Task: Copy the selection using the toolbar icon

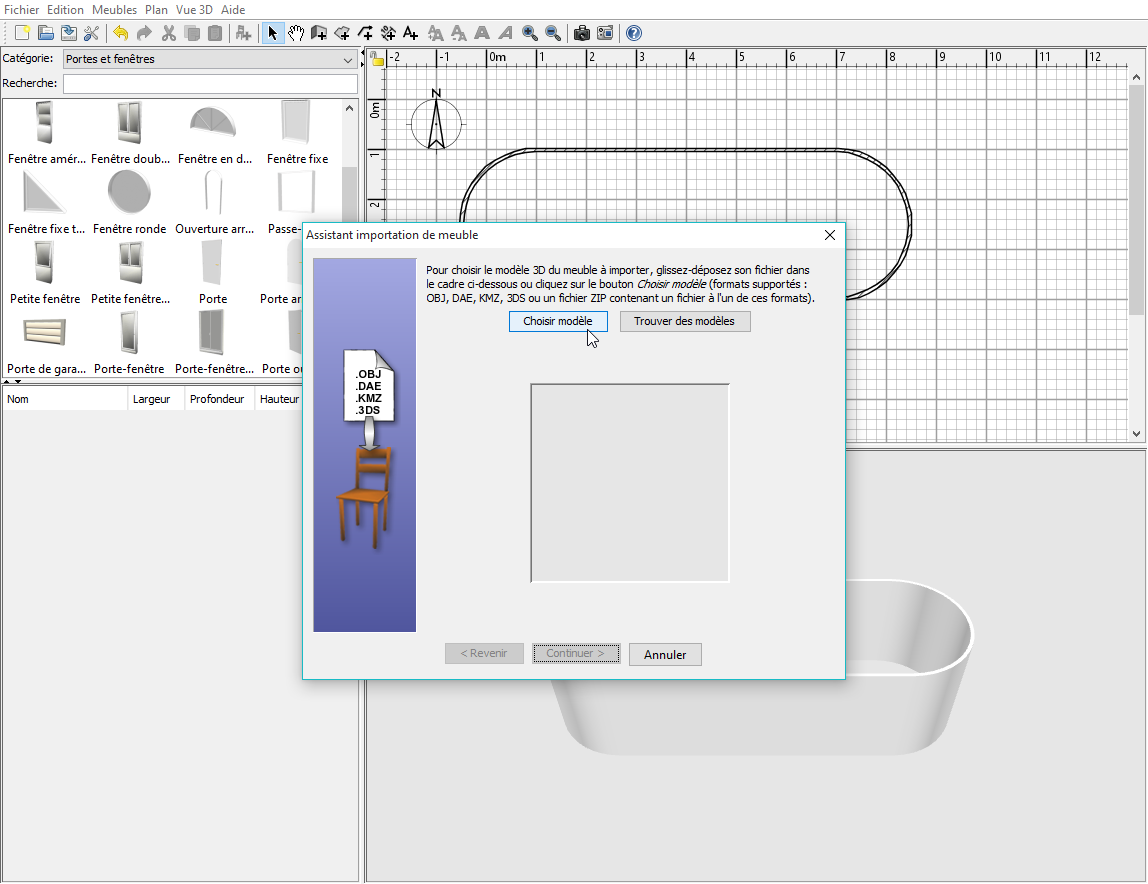Action: [x=192, y=33]
